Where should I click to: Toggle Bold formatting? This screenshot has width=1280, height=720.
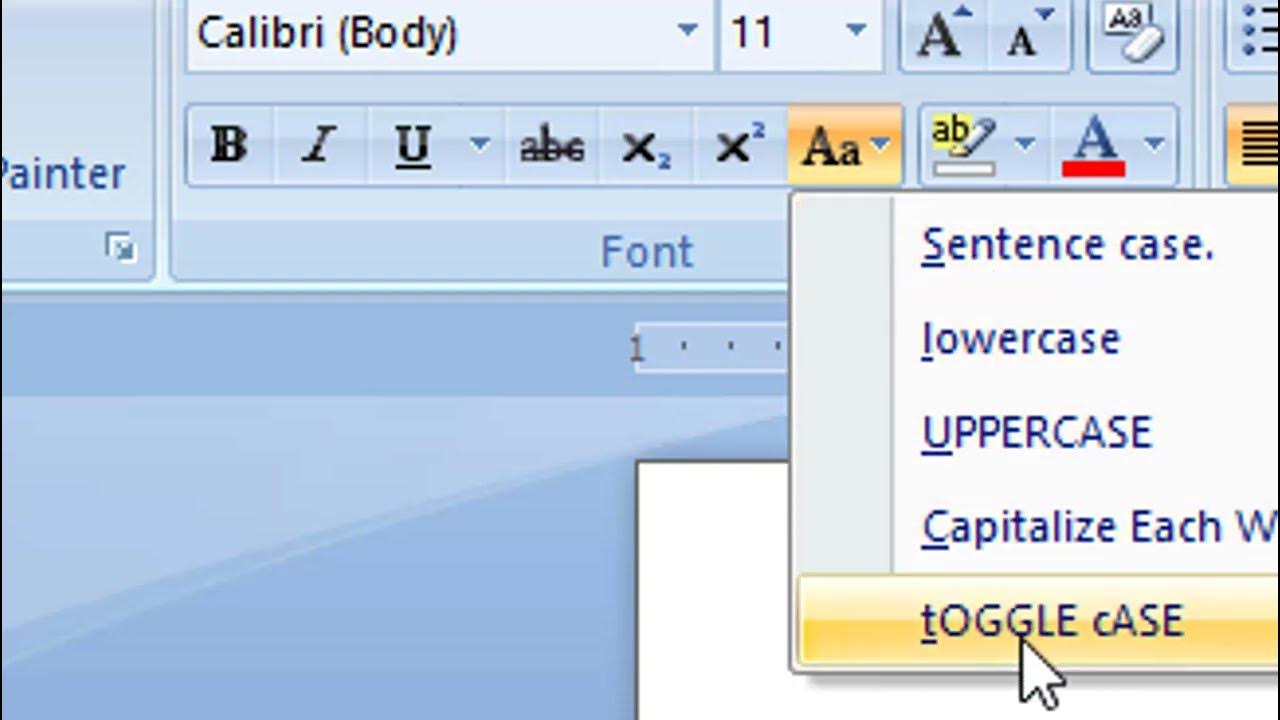229,147
